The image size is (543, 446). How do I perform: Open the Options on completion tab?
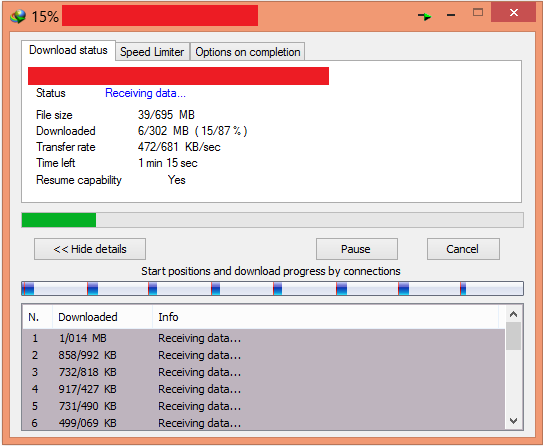click(248, 52)
